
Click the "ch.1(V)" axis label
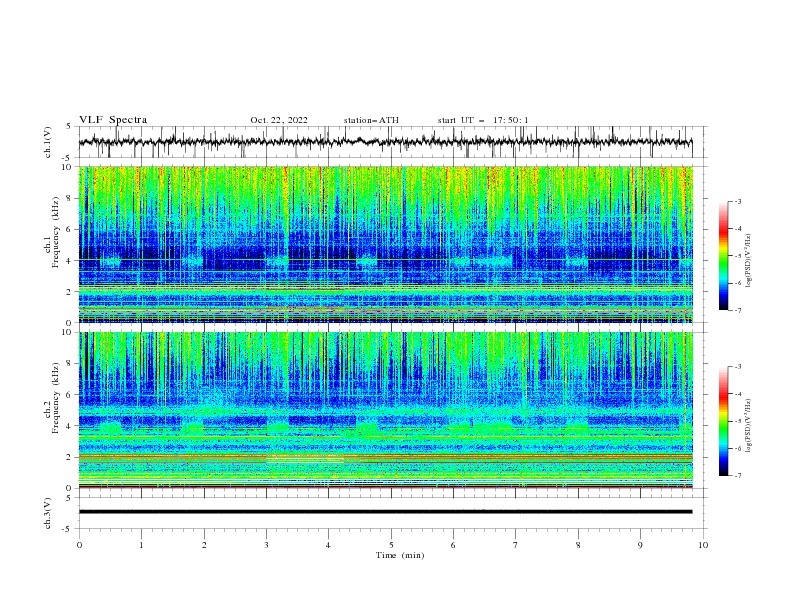tap(48, 142)
